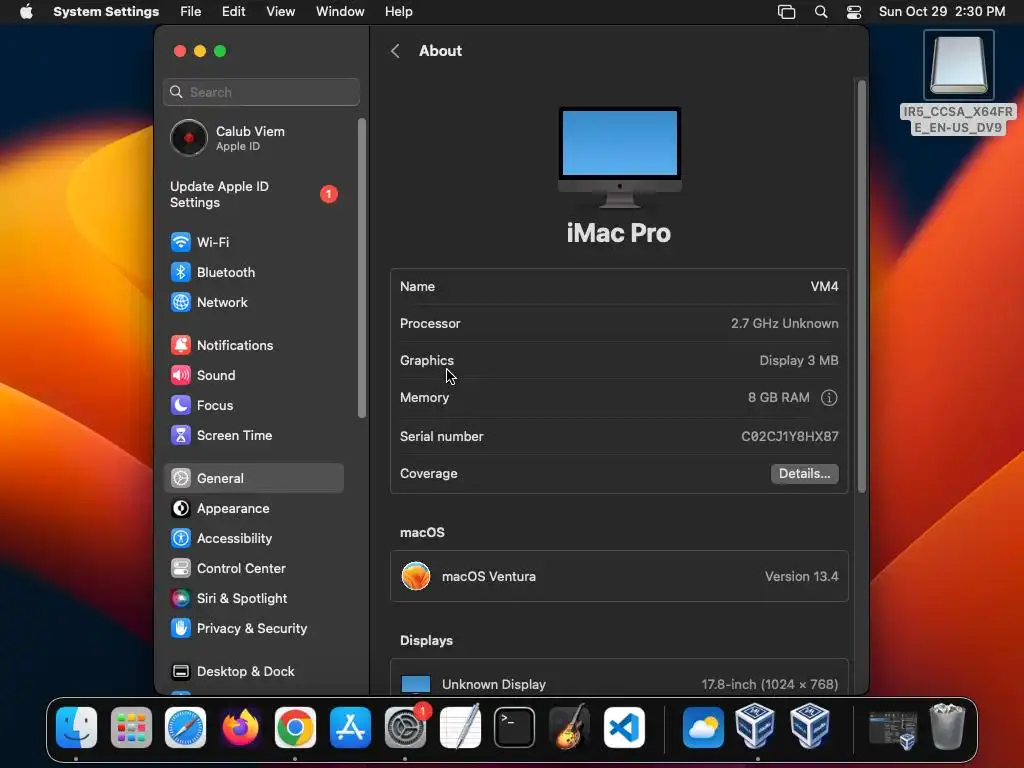Open Control Center in menu bar
1024x768 pixels.
coord(854,12)
